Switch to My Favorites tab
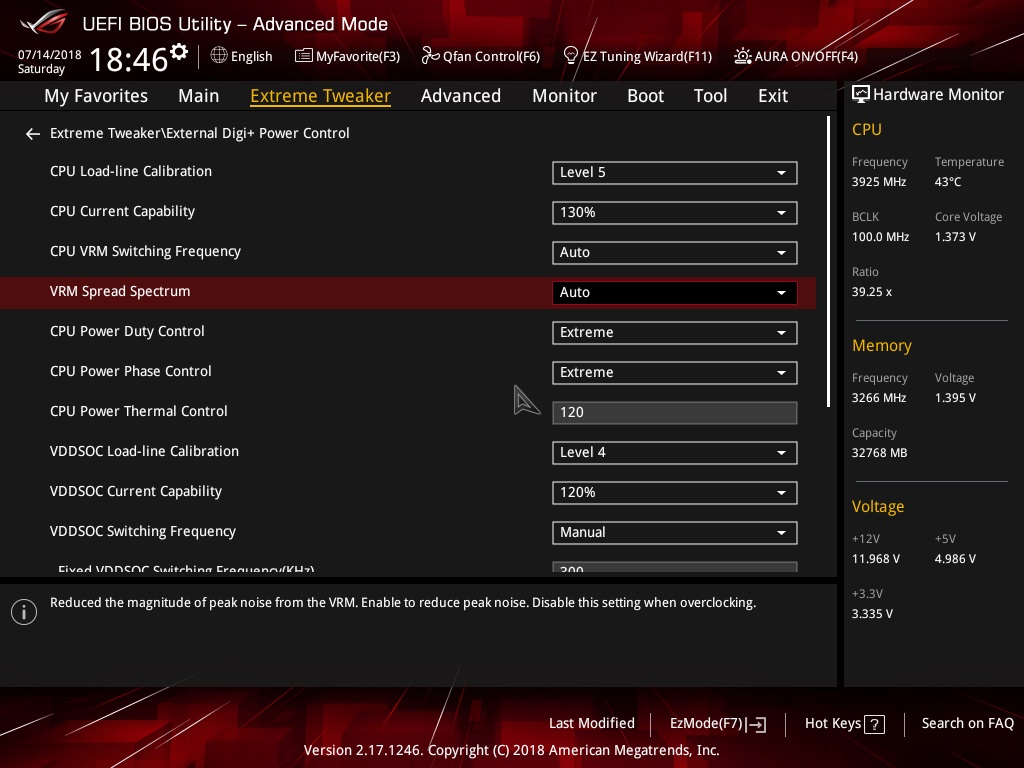 click(96, 96)
